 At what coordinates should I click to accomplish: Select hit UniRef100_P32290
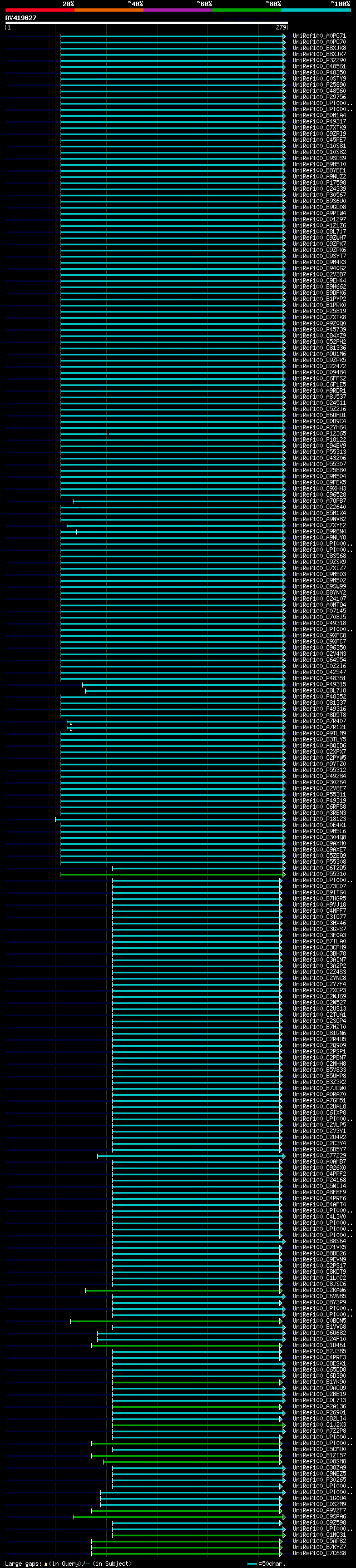(x=319, y=60)
